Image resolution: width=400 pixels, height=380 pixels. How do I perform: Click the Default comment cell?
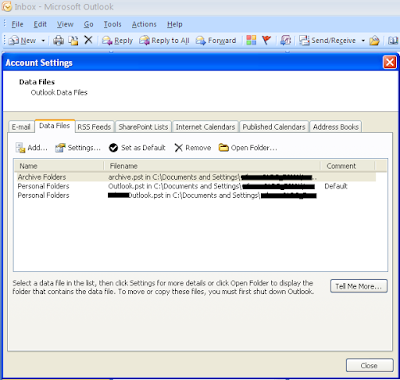(336, 186)
